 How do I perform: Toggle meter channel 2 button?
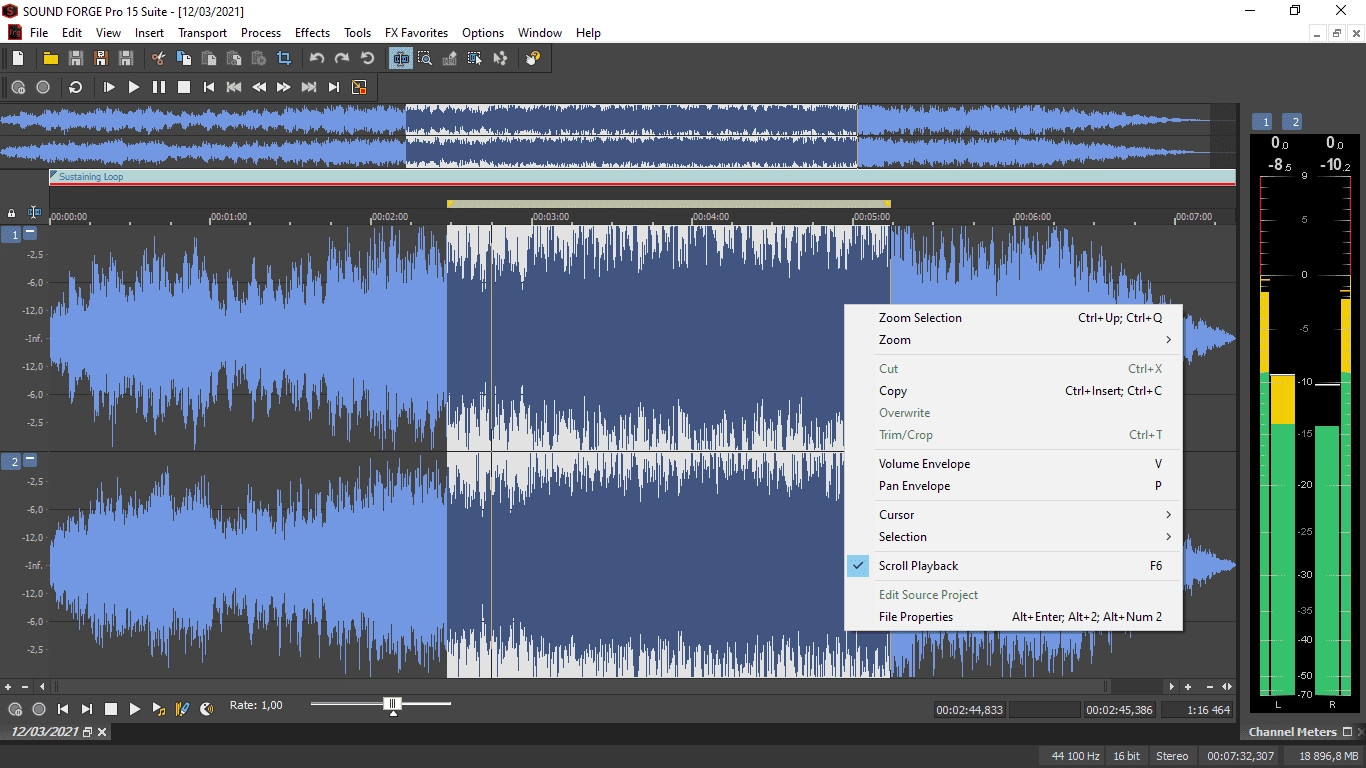click(1292, 122)
